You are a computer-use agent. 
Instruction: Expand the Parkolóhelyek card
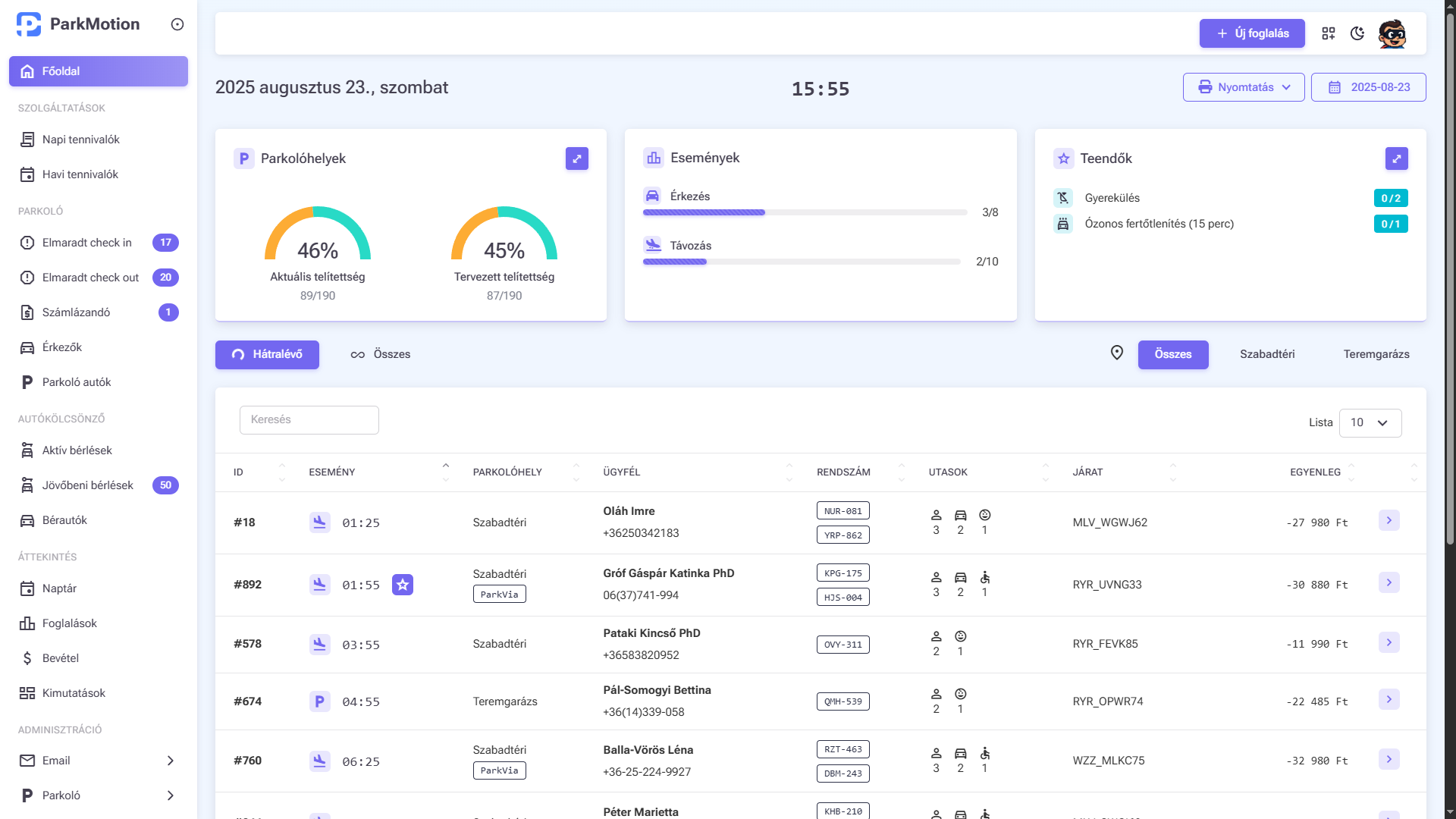pyautogui.click(x=576, y=158)
